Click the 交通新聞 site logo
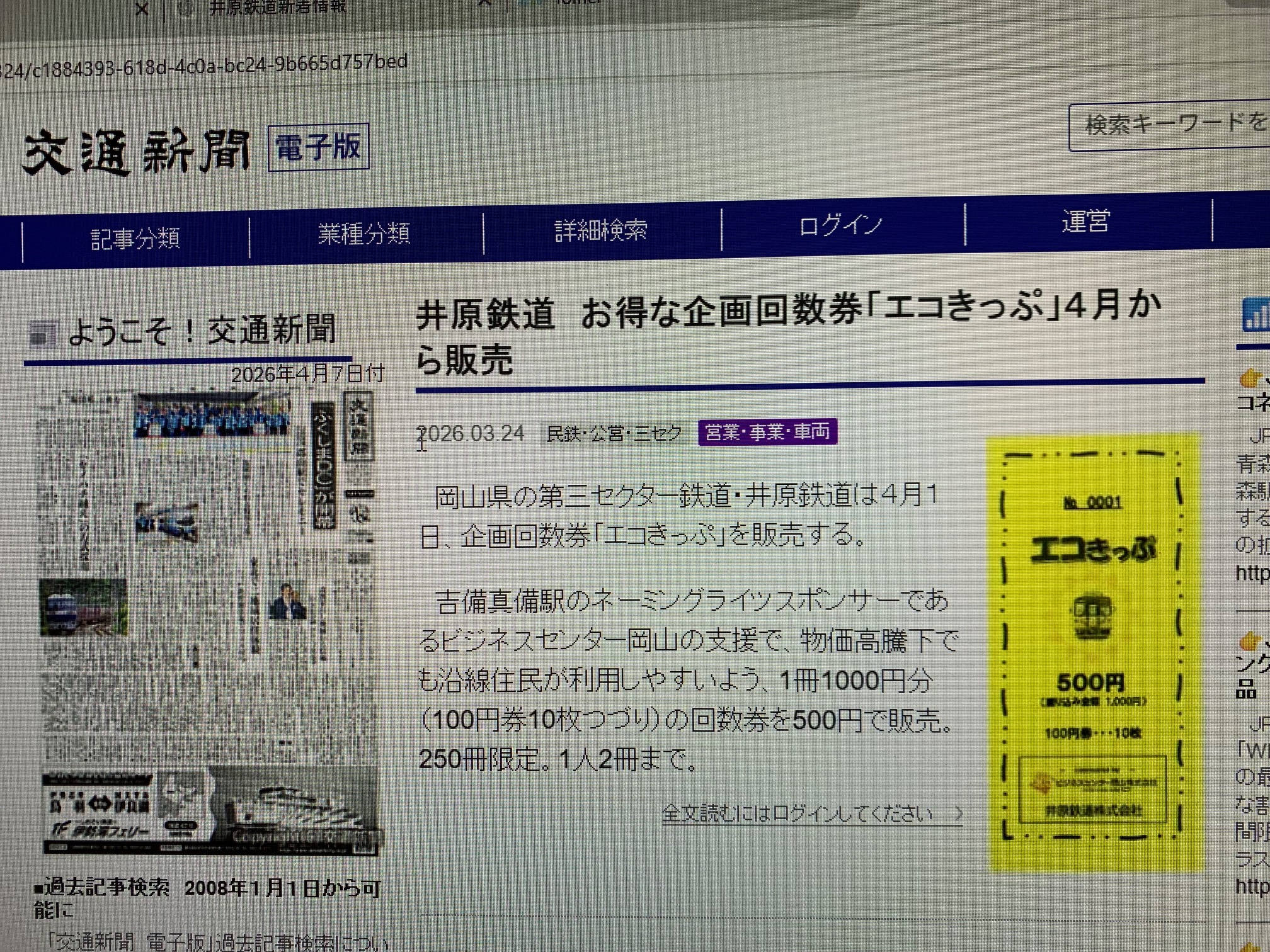The image size is (1270, 952). (137, 153)
